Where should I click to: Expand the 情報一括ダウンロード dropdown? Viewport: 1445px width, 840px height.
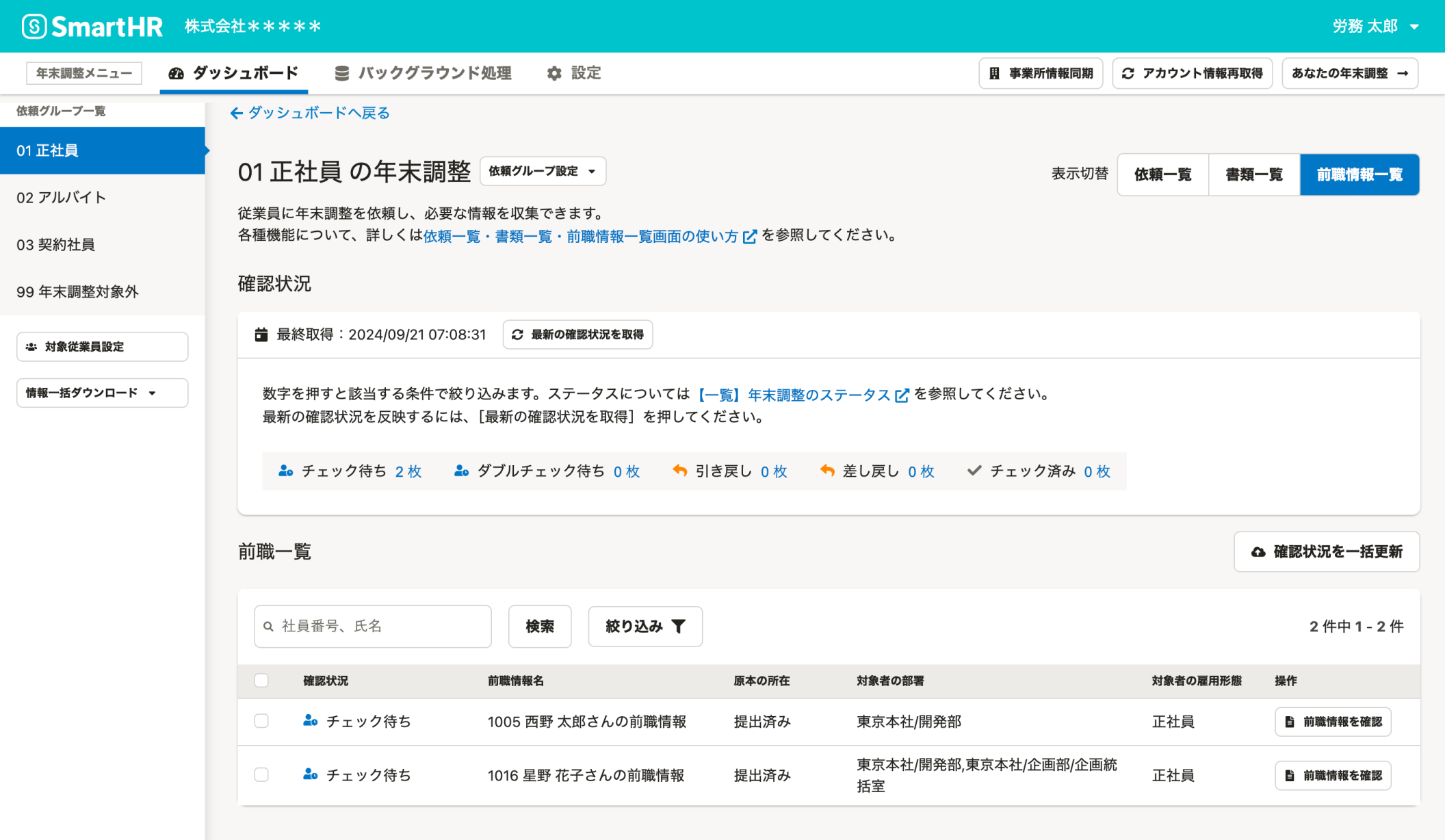102,393
